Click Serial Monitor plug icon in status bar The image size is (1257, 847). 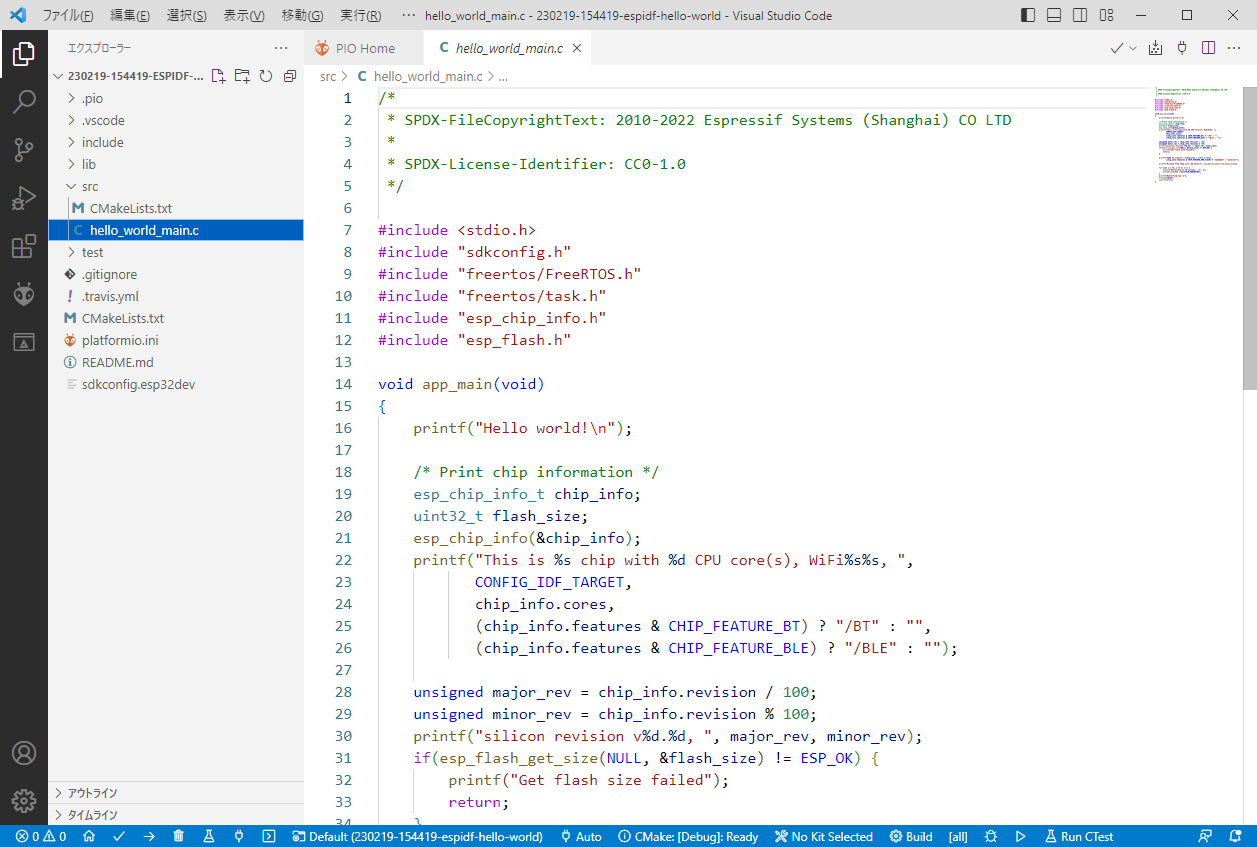tap(239, 836)
